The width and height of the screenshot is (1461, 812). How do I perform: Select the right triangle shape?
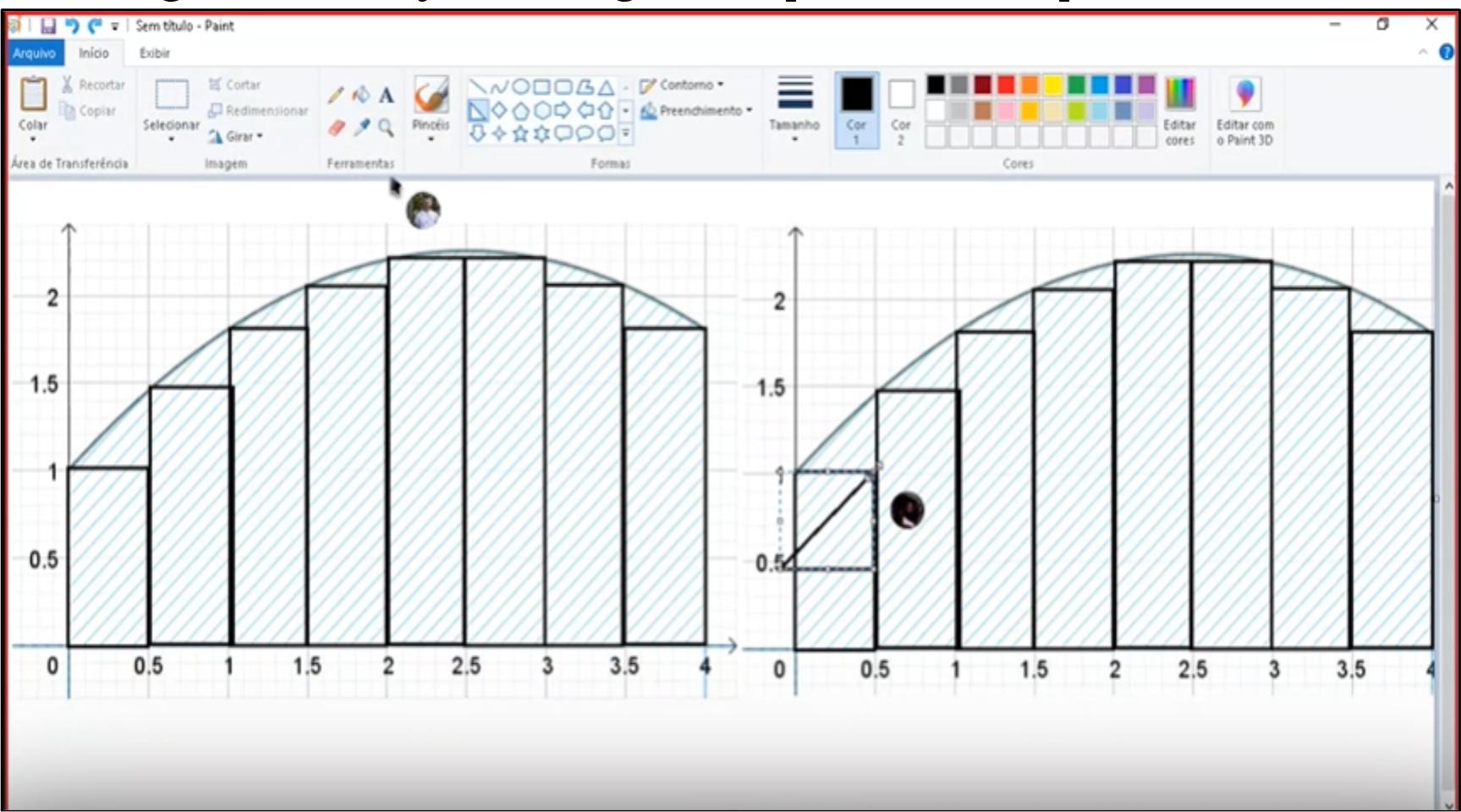click(478, 111)
